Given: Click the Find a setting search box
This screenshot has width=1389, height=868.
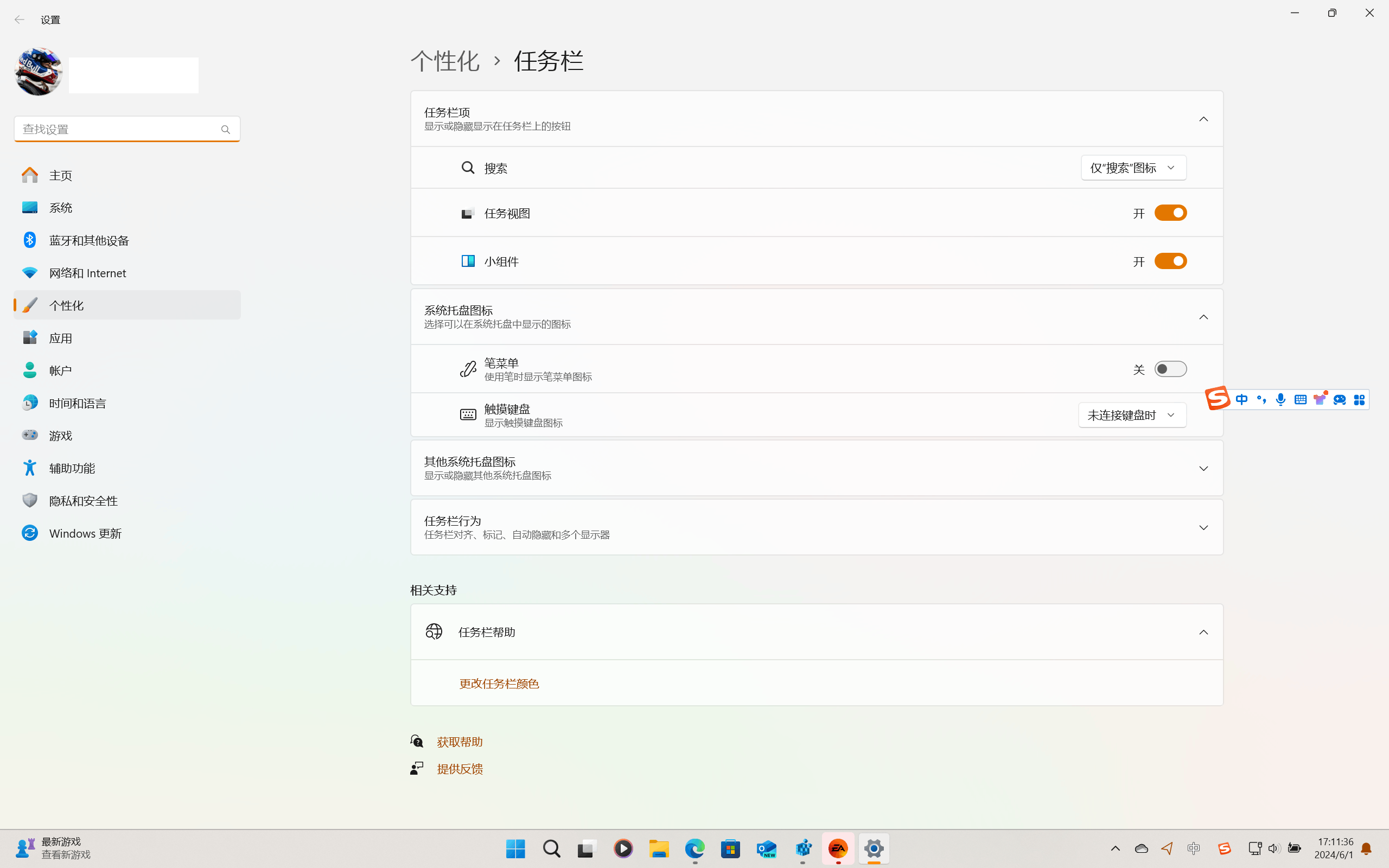Looking at the screenshot, I should pos(118,129).
